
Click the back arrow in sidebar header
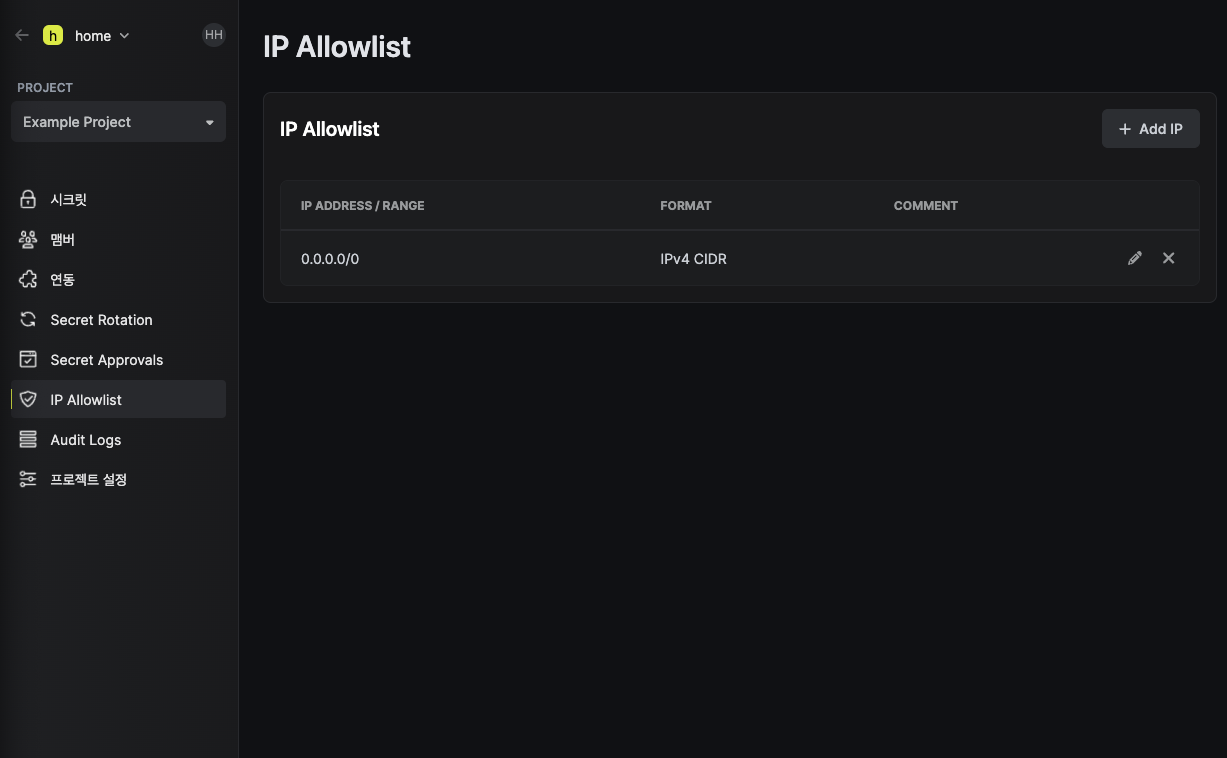pyautogui.click(x=22, y=35)
